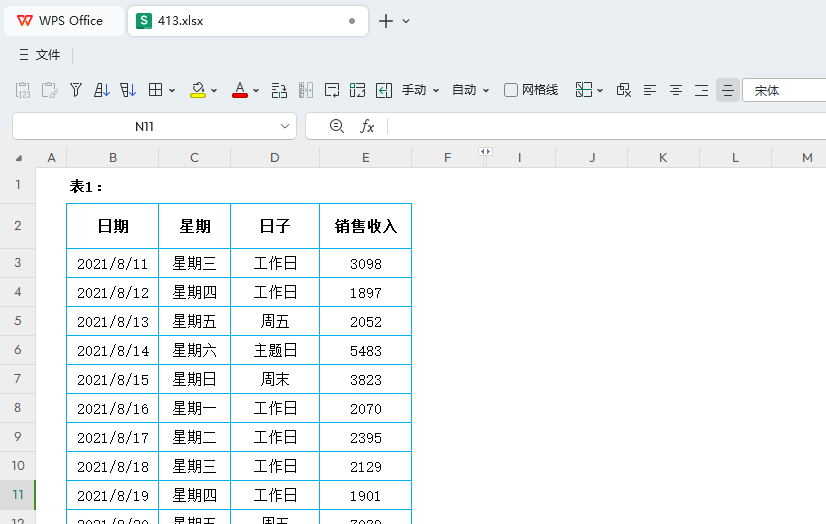Image resolution: width=826 pixels, height=524 pixels.
Task: Select the sales value 5483
Action: (366, 350)
